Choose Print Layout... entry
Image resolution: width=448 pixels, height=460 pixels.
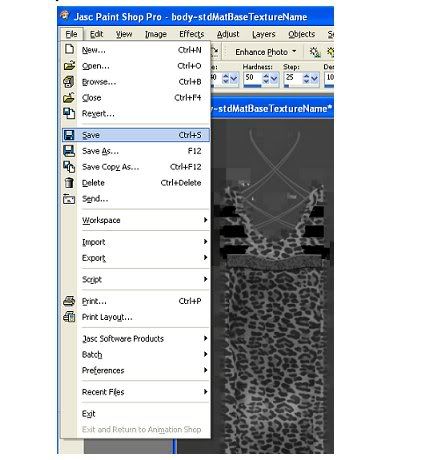pyautogui.click(x=136, y=317)
